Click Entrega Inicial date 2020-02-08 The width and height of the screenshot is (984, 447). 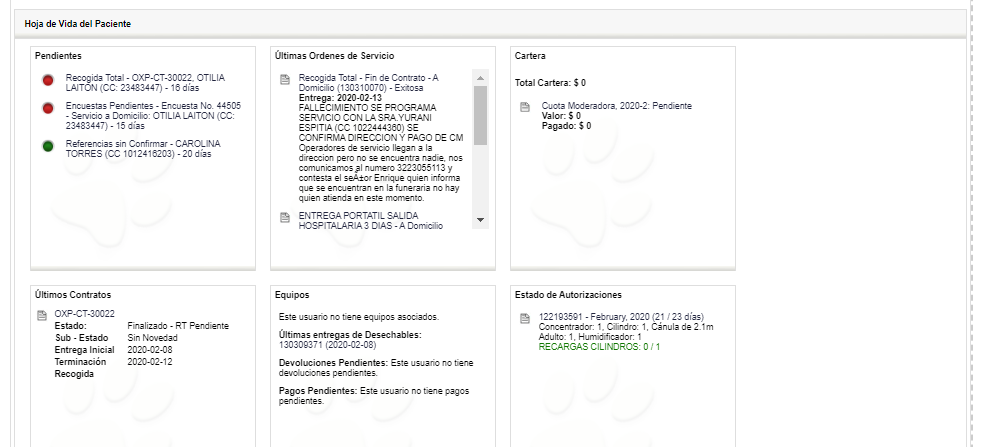pyautogui.click(x=149, y=350)
